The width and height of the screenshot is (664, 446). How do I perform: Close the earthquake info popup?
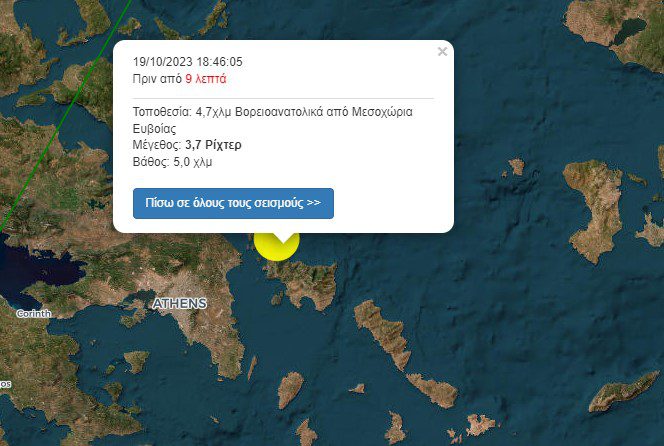click(x=442, y=52)
